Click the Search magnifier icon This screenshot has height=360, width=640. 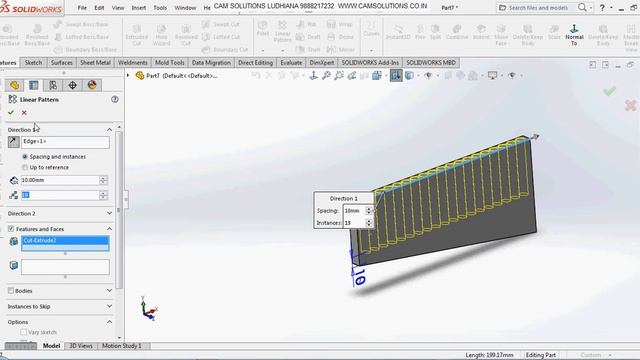(582, 7)
